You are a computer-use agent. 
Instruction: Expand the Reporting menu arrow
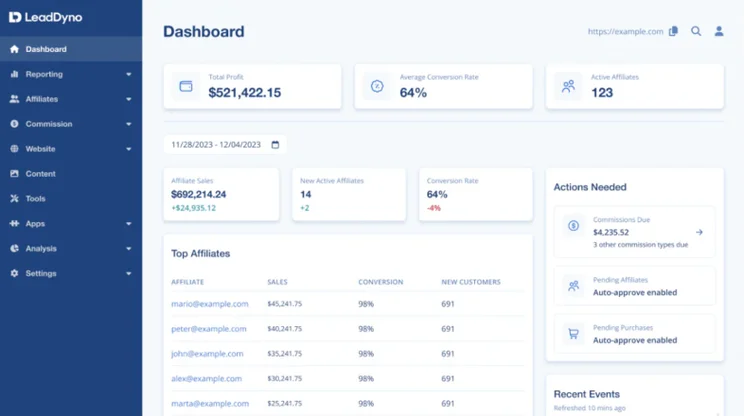click(129, 74)
